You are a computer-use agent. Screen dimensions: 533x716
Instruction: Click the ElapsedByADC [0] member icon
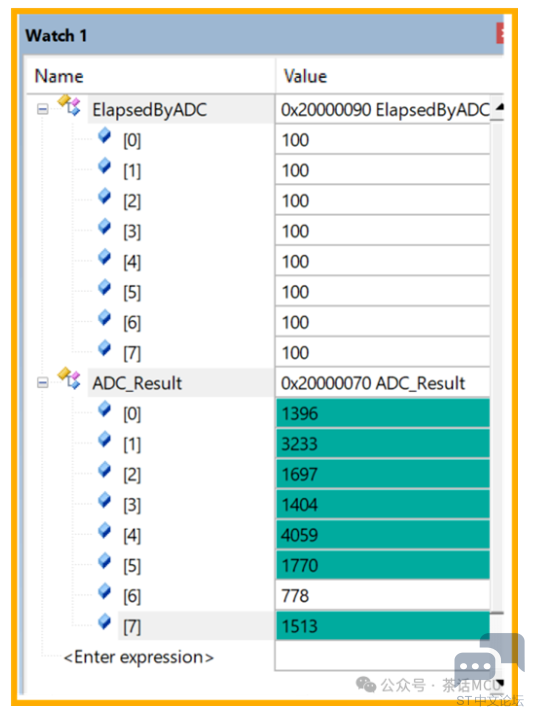[x=105, y=136]
